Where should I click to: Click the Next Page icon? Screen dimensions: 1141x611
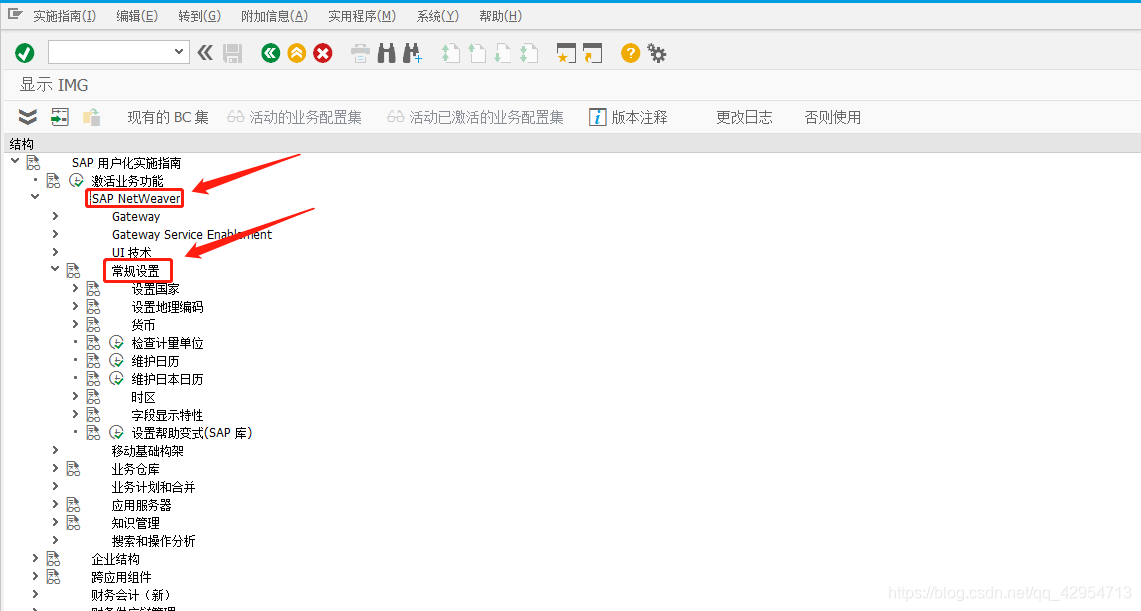tap(503, 53)
